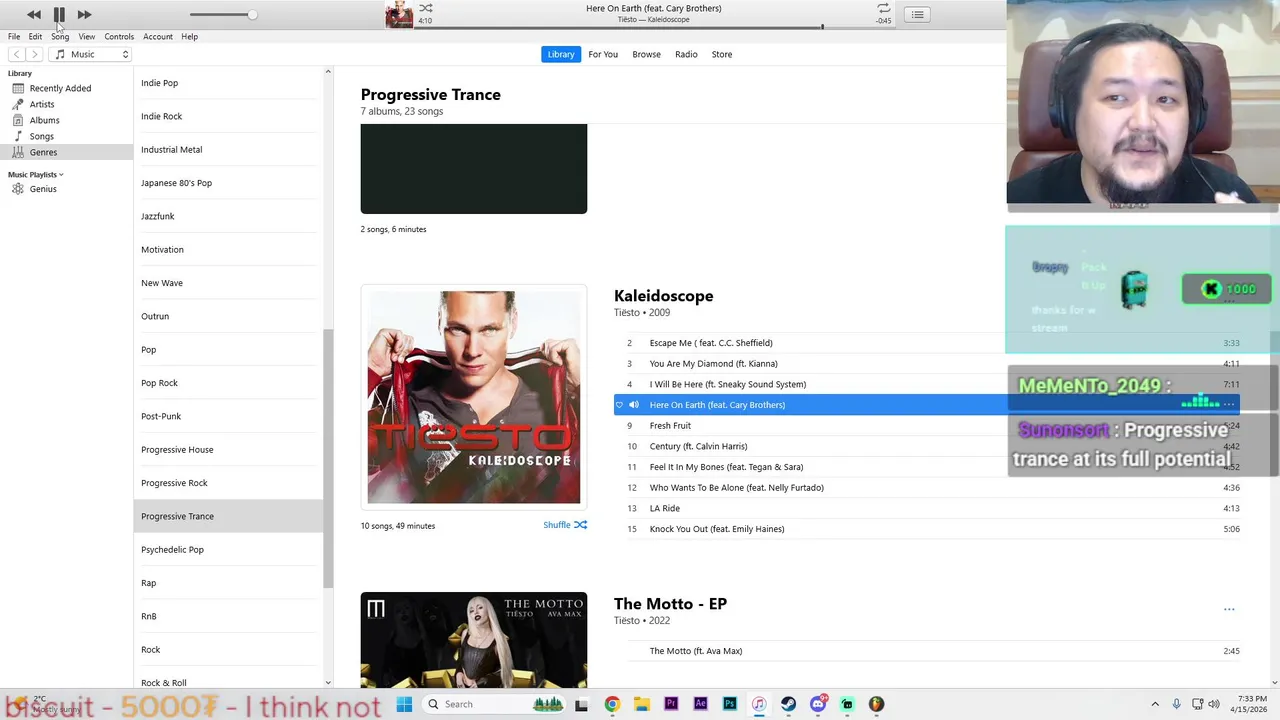Select the Indie Pop genre

(159, 83)
